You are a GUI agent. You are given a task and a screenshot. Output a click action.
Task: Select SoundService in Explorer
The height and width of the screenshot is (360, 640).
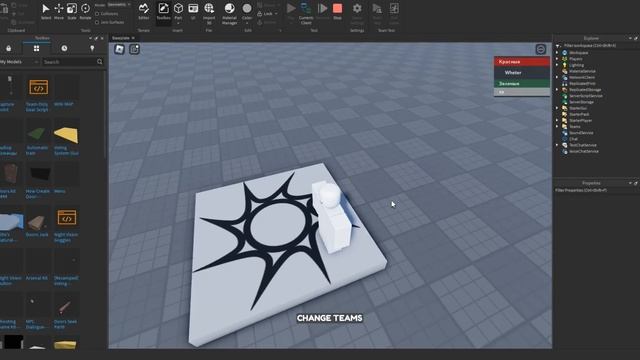(x=581, y=133)
